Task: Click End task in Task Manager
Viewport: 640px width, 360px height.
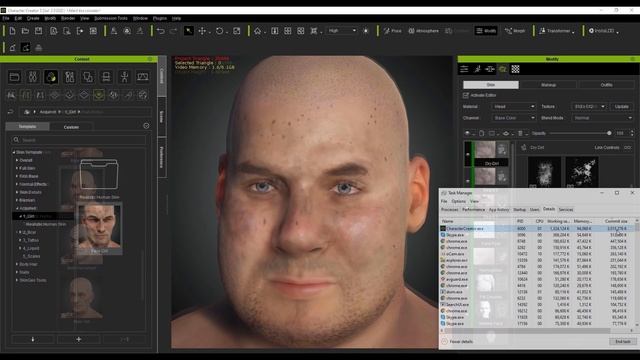Action: click(x=622, y=341)
